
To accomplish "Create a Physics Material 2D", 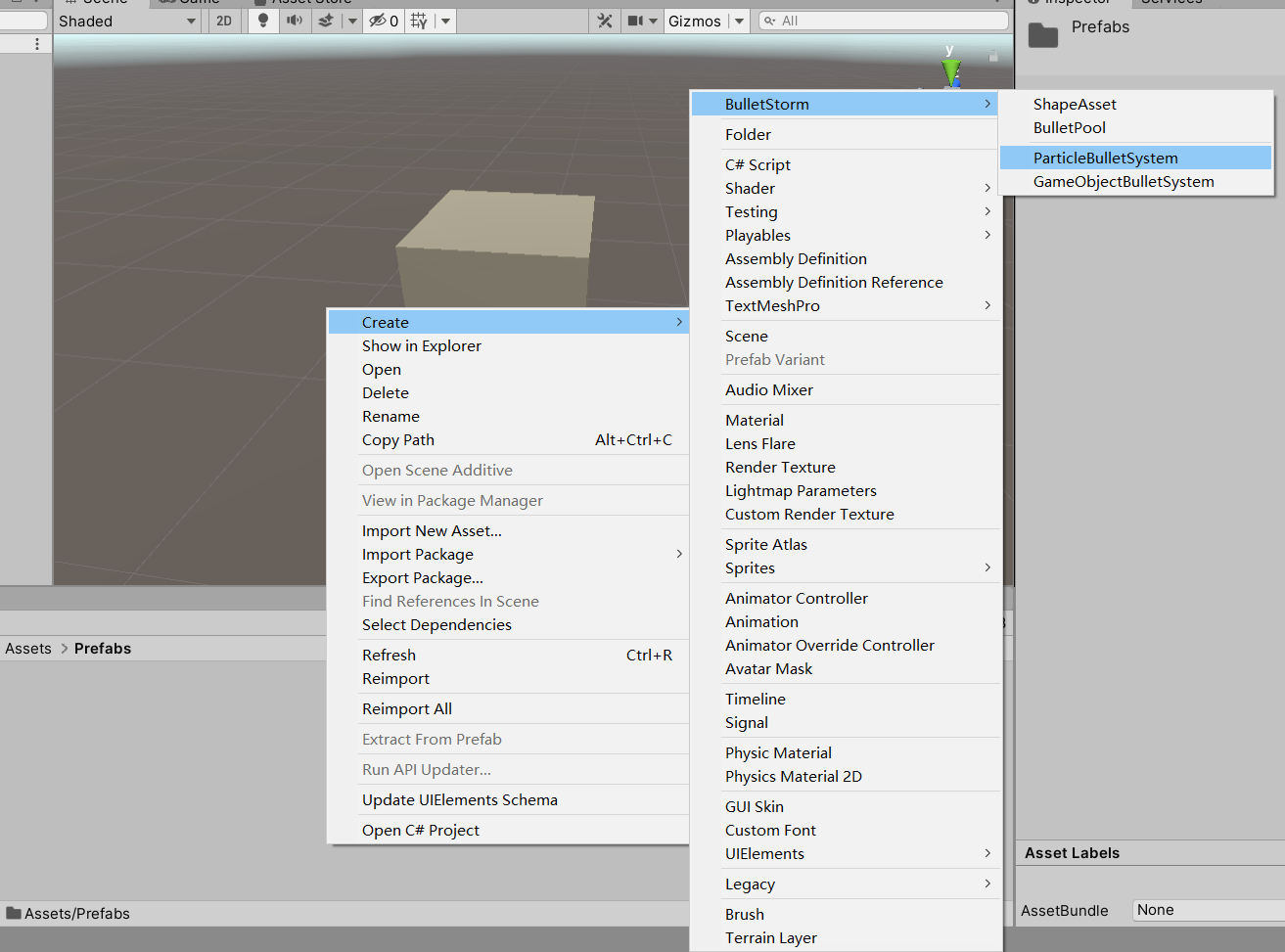I will click(x=845, y=776).
